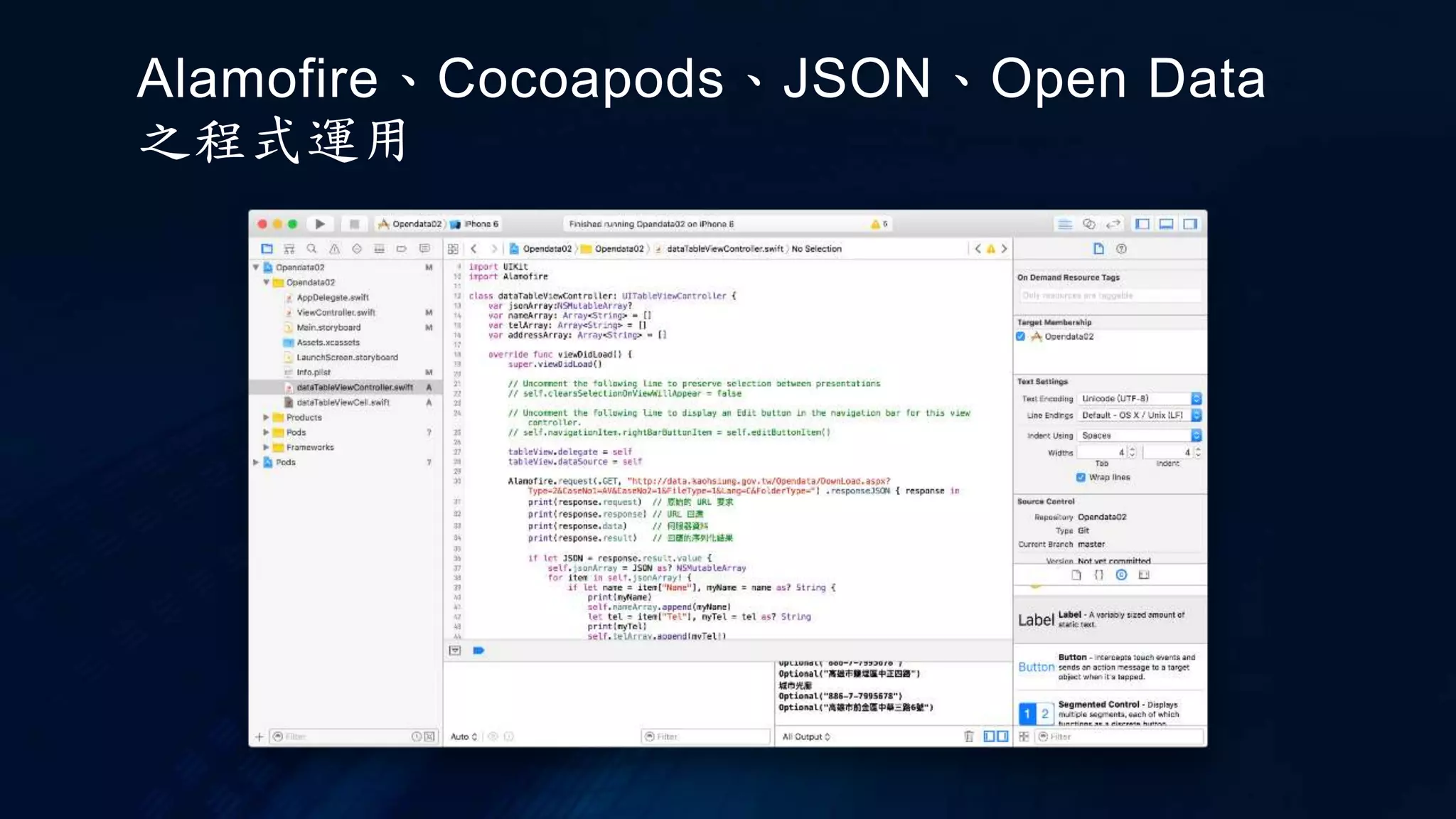1456x819 pixels.
Task: Switch to the Symbol navigator
Action: pos(289,249)
